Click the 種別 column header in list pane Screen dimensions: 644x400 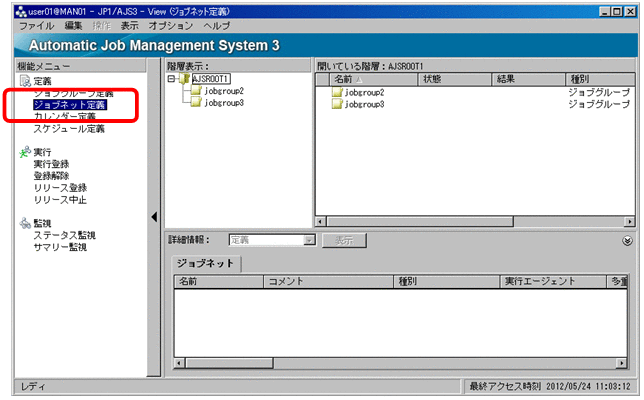(x=600, y=79)
